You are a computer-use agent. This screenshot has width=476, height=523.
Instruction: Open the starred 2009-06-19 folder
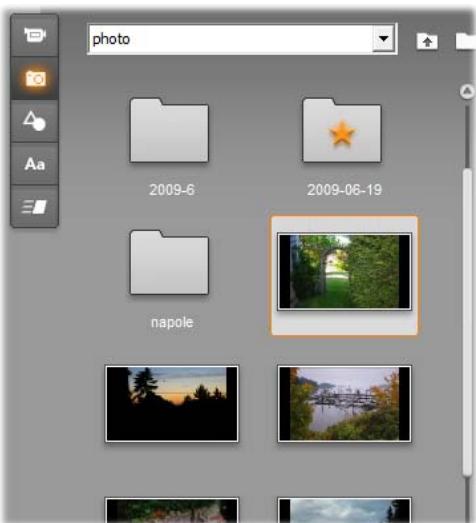pos(342,130)
